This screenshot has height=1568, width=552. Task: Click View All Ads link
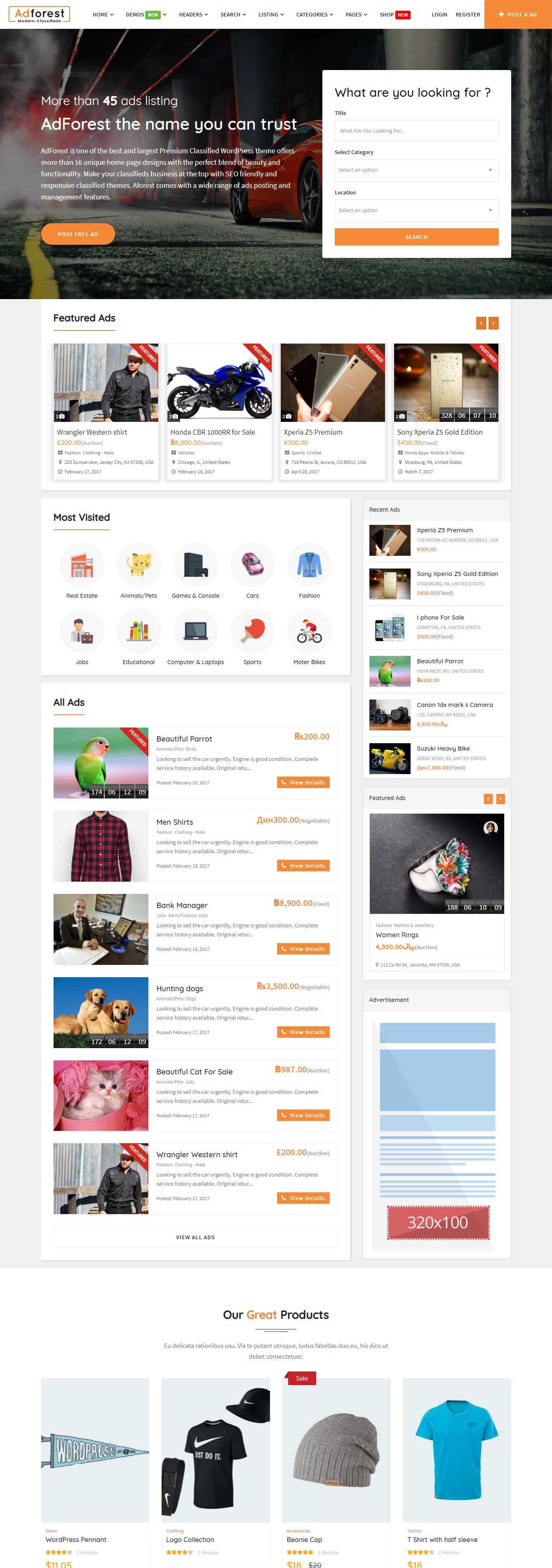pyautogui.click(x=195, y=1237)
